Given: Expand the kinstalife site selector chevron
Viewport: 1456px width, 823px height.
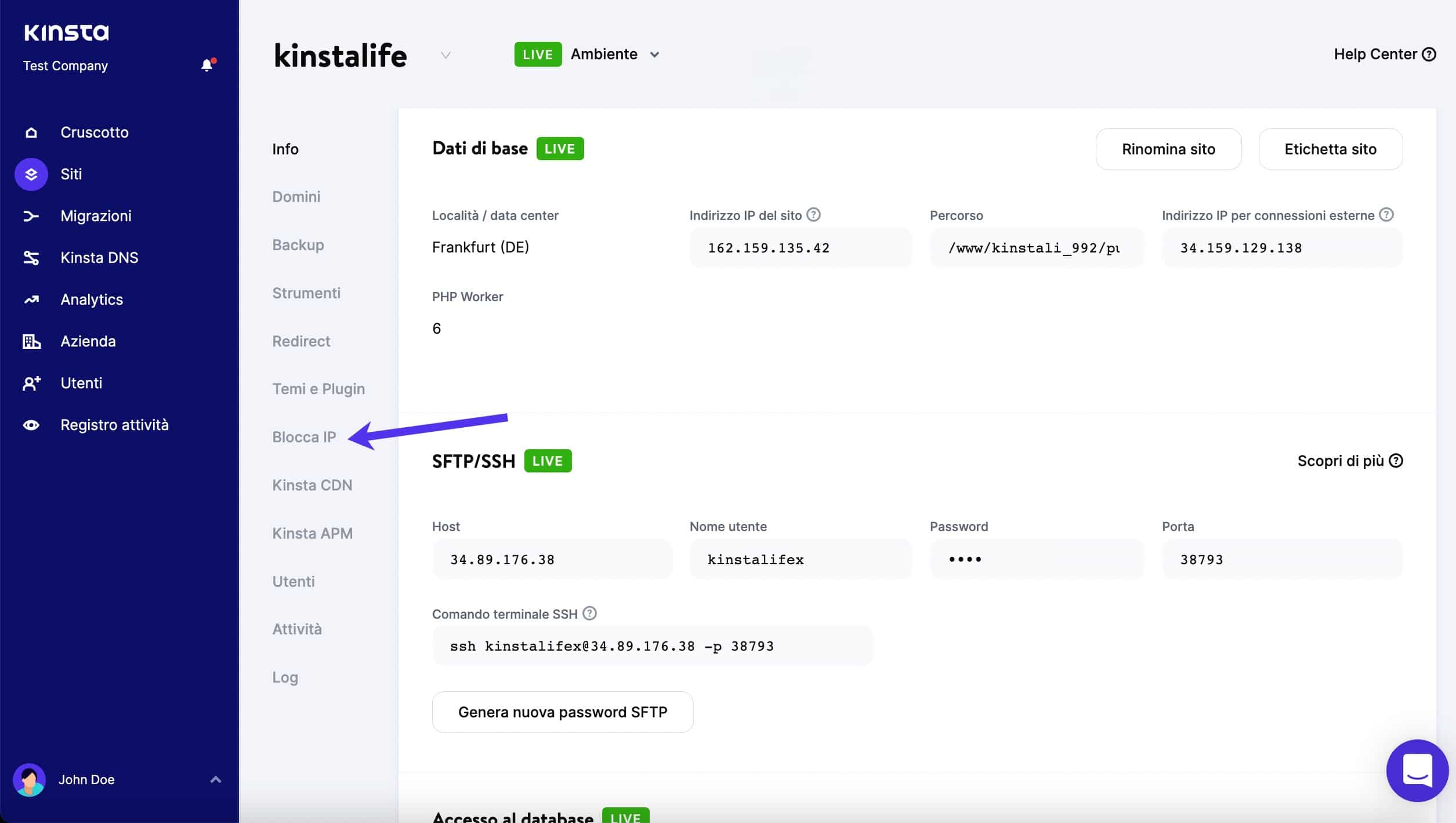Looking at the screenshot, I should [x=445, y=55].
